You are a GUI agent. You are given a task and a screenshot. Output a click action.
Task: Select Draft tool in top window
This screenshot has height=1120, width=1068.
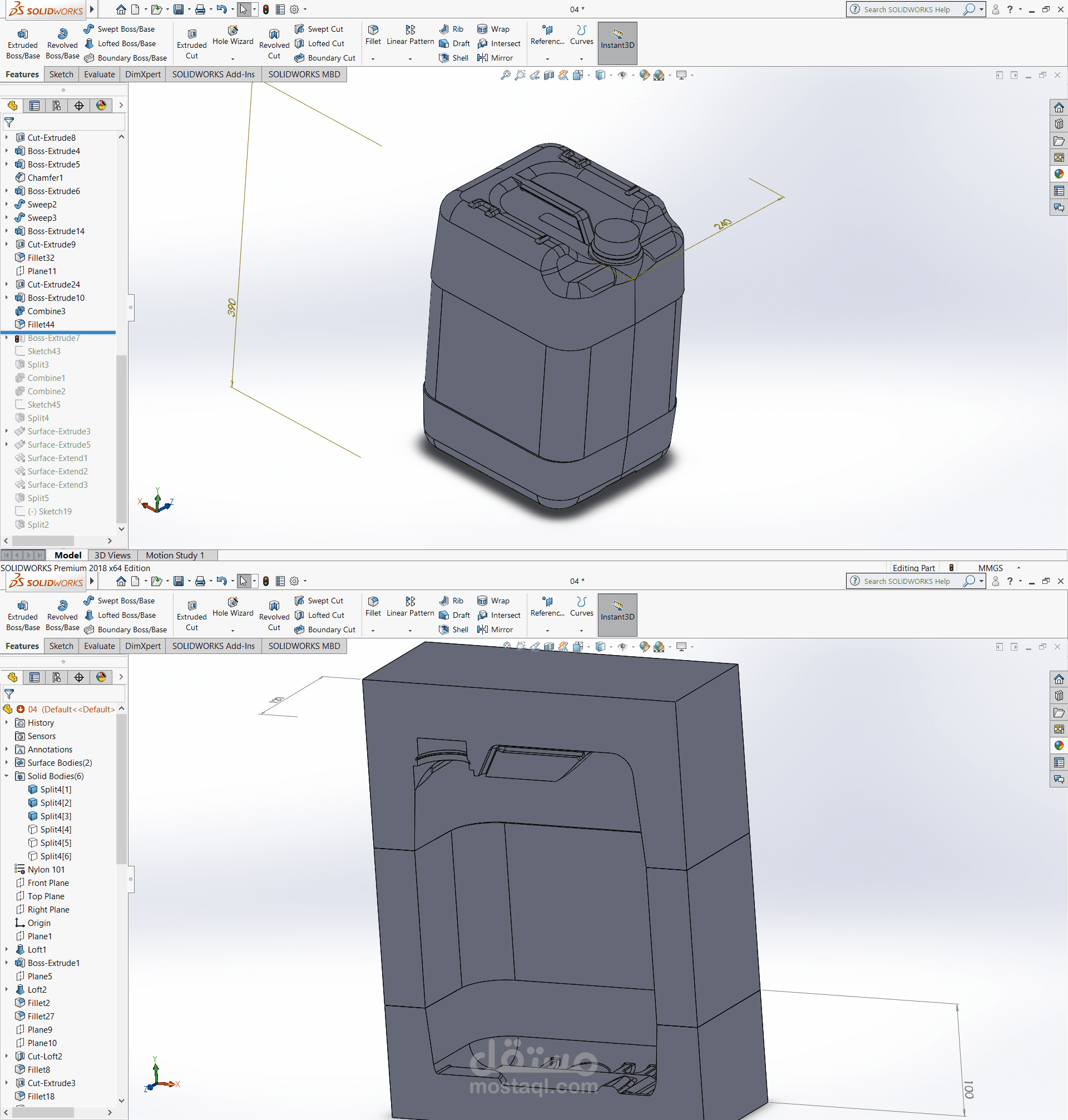tap(454, 43)
